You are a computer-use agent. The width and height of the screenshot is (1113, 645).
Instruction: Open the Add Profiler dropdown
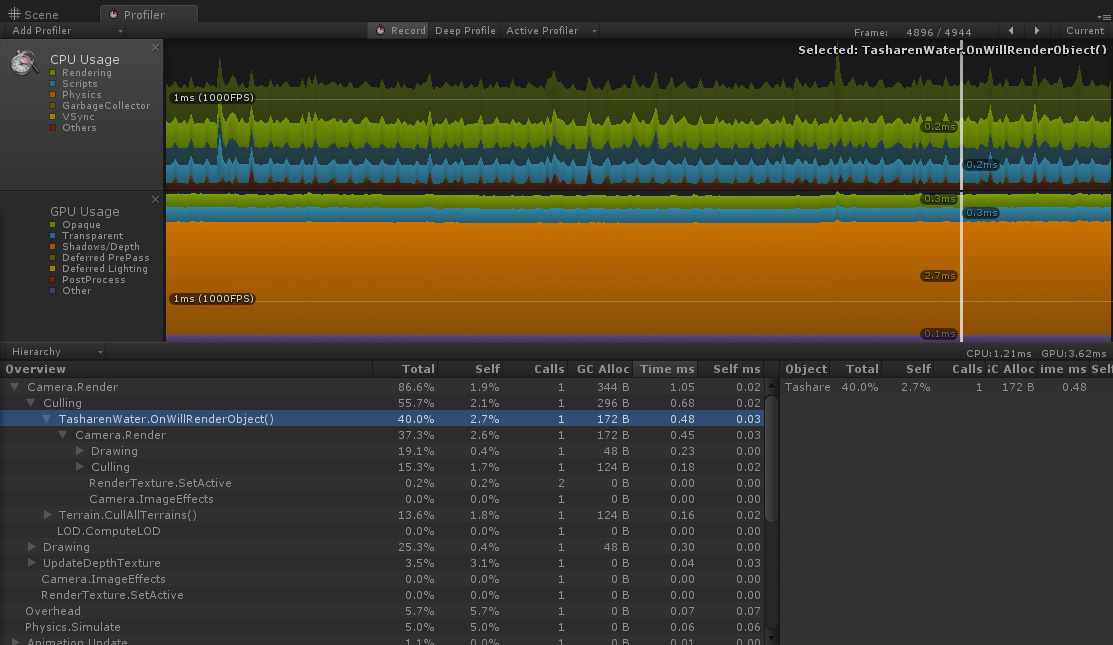(65, 31)
